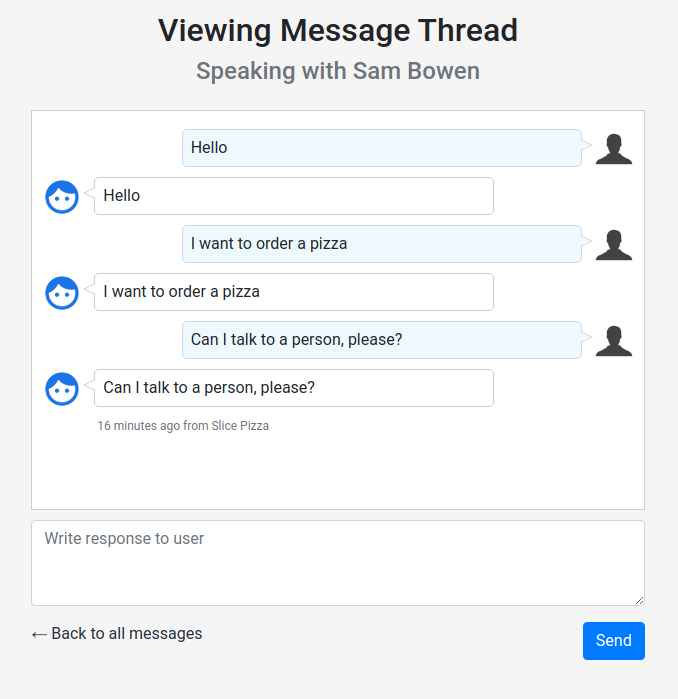Click blue face avatar next to white pizza message
The width and height of the screenshot is (678, 699).
click(62, 292)
